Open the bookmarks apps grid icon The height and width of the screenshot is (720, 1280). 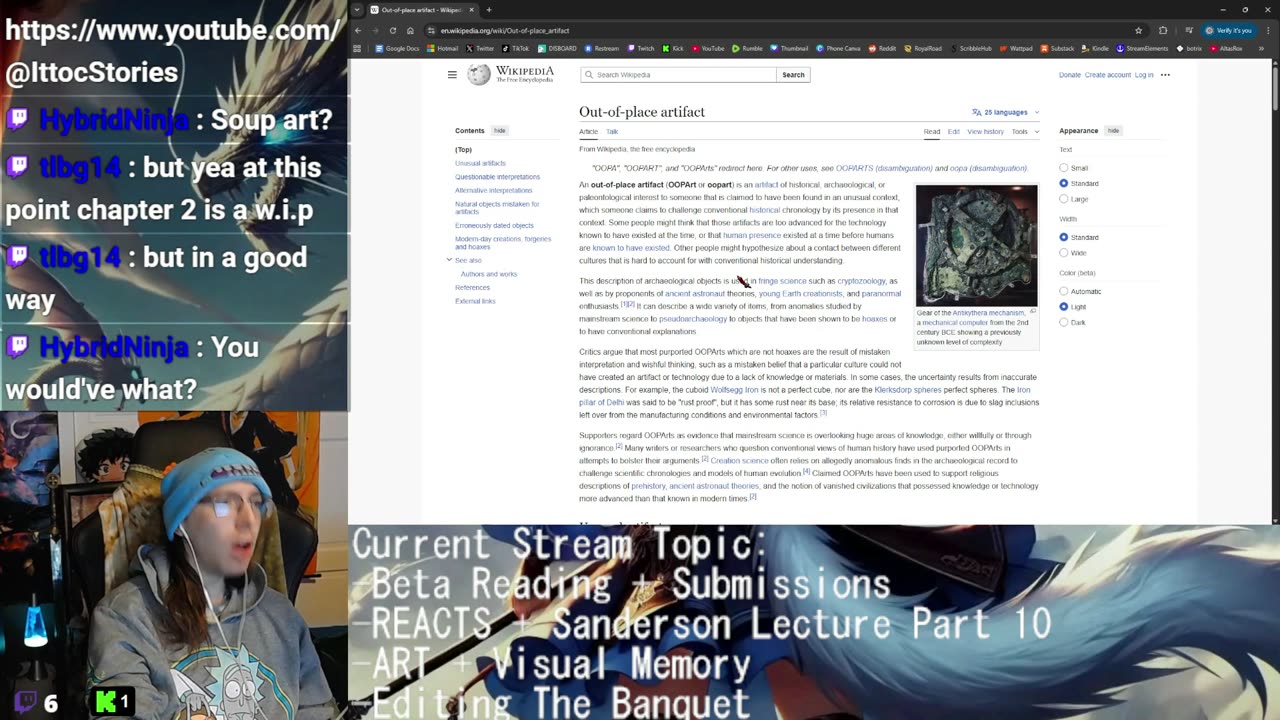(357, 48)
